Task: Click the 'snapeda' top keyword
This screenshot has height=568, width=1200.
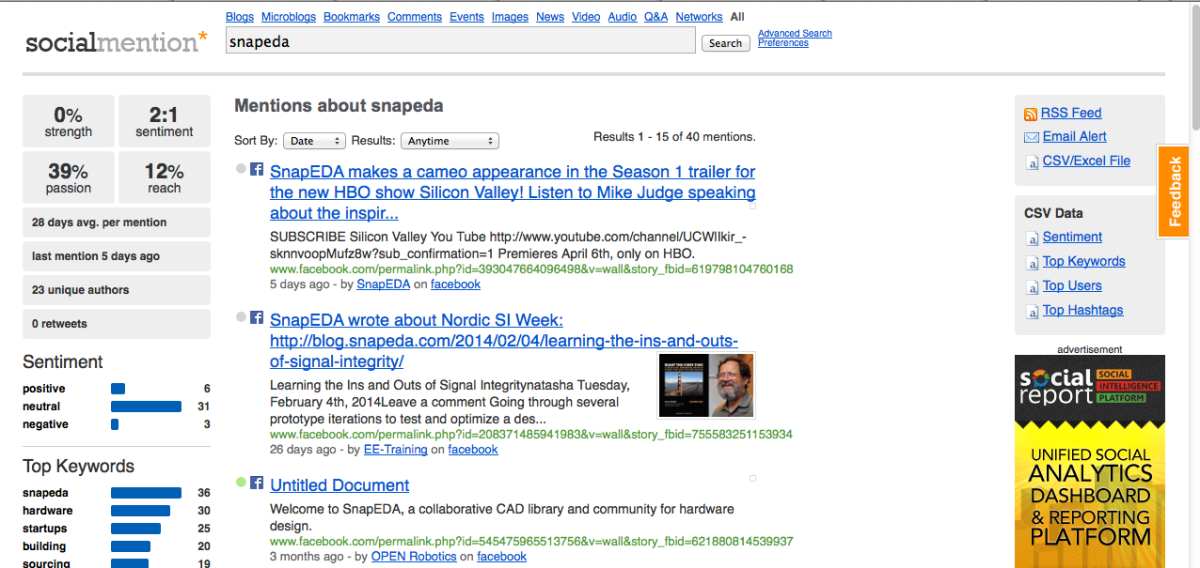Action: coord(46,493)
